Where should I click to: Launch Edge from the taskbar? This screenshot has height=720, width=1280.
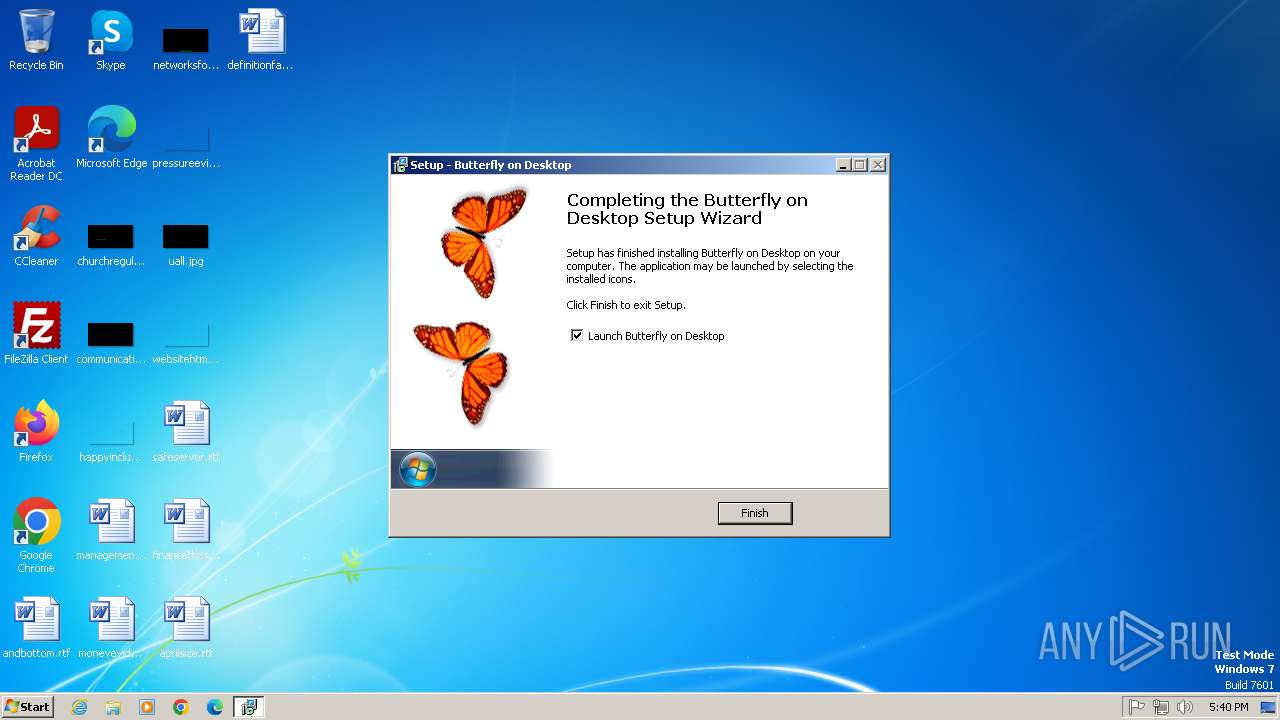click(x=215, y=707)
